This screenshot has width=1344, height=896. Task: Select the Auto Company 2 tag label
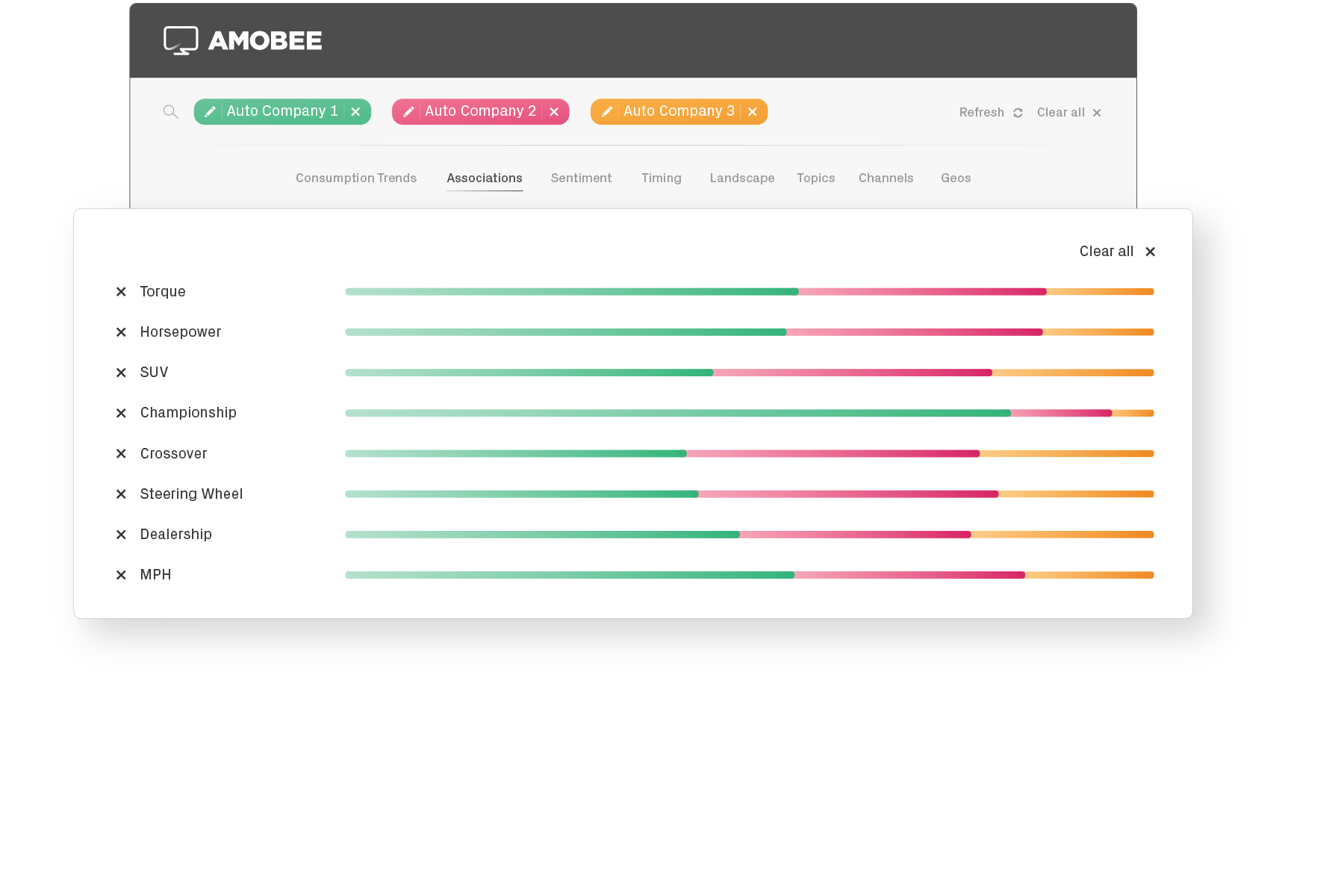(x=481, y=111)
